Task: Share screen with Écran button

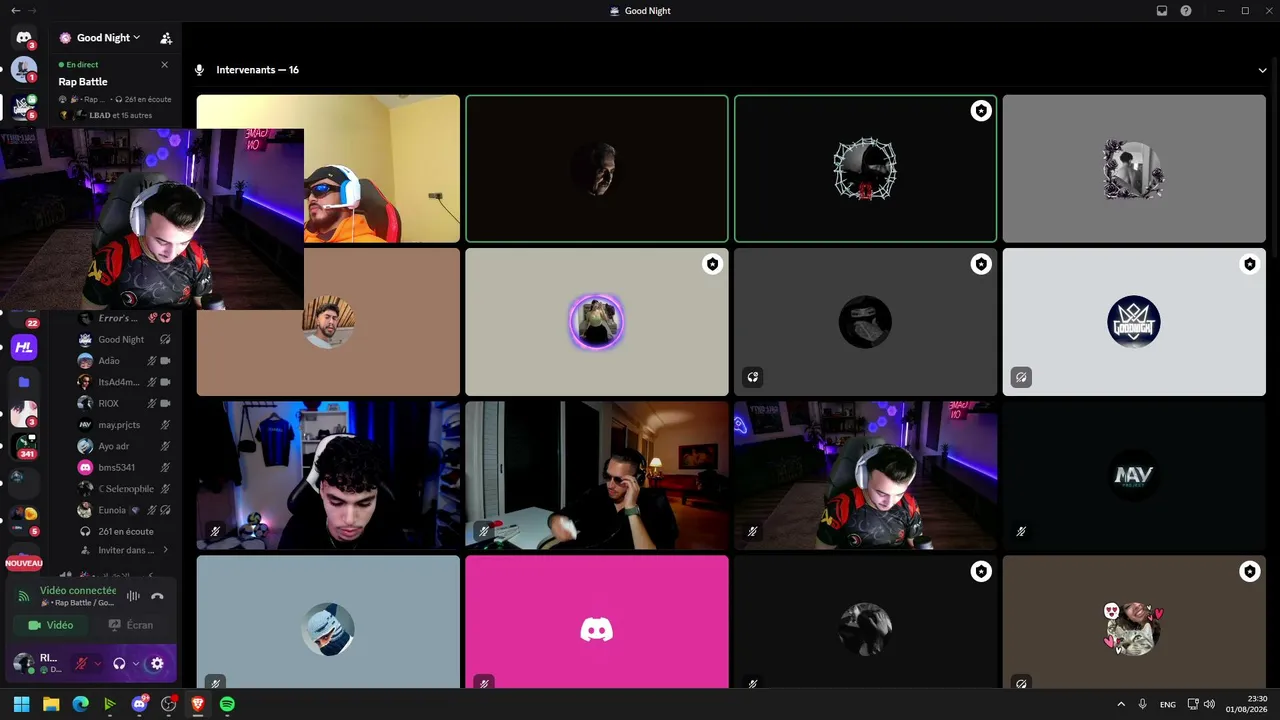Action: pos(131,625)
